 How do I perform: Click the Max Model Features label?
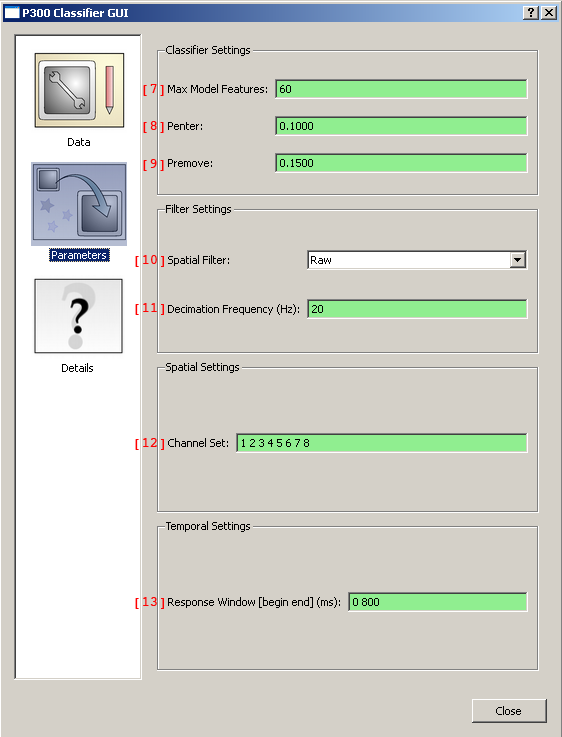(x=217, y=89)
